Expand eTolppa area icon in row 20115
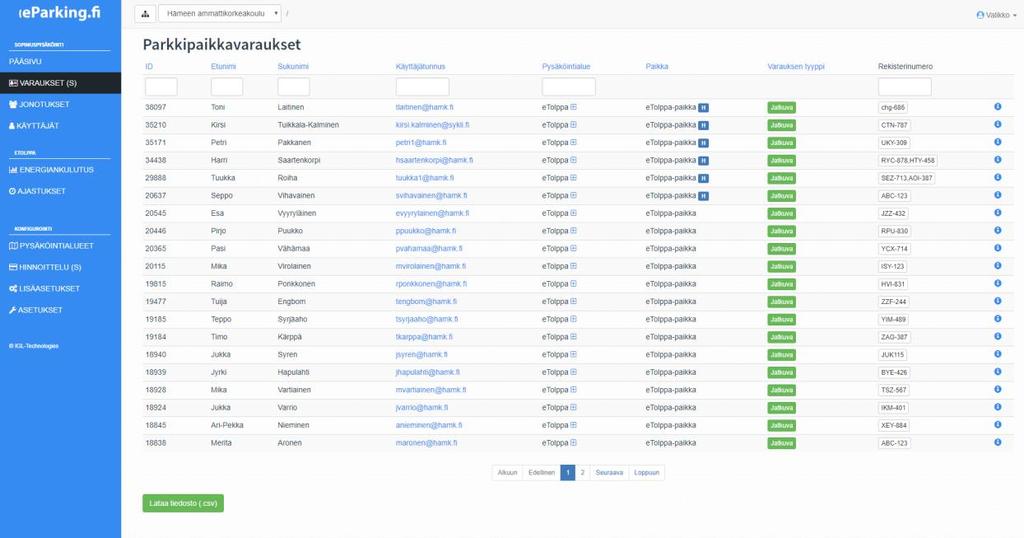 pyautogui.click(x=573, y=266)
